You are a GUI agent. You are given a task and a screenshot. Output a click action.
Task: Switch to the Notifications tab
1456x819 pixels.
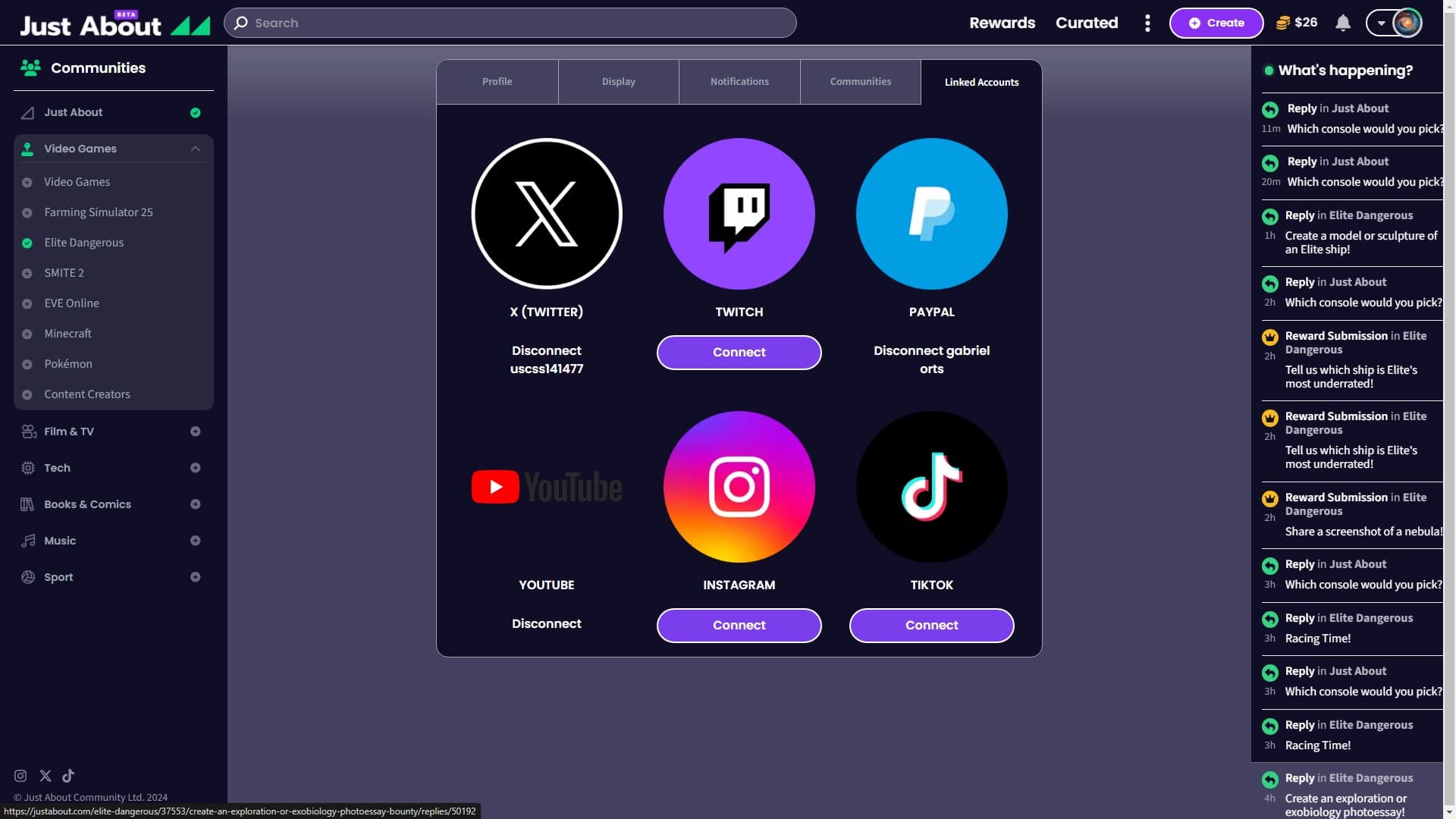[739, 82]
